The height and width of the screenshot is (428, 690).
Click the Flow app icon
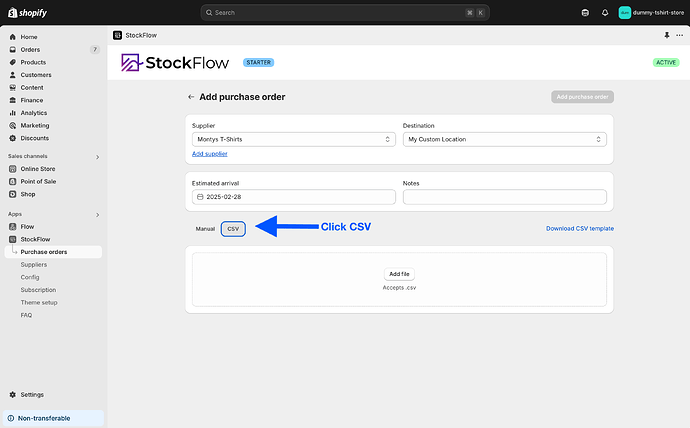(12, 227)
